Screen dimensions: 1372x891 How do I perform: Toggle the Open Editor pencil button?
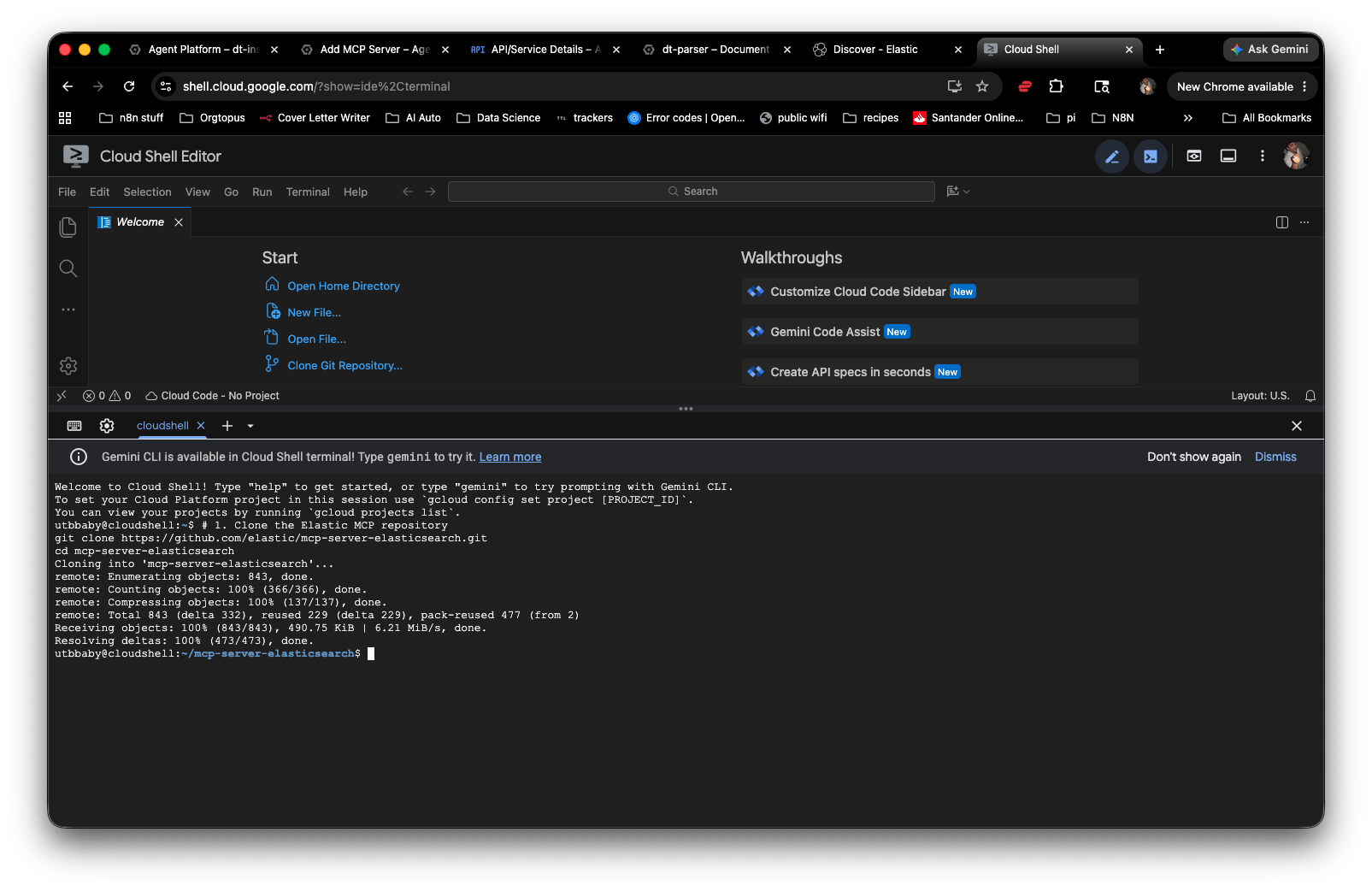pyautogui.click(x=1112, y=156)
